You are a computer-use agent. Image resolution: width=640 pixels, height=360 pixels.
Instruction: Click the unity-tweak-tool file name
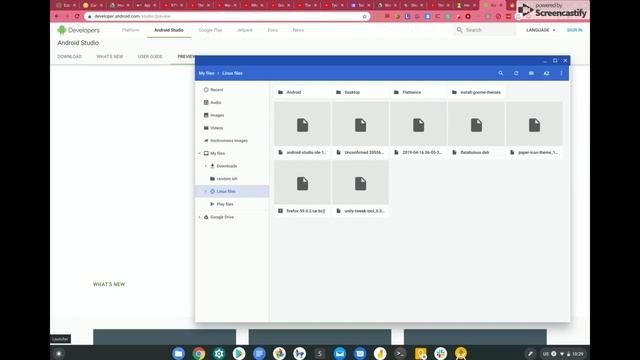tap(364, 211)
